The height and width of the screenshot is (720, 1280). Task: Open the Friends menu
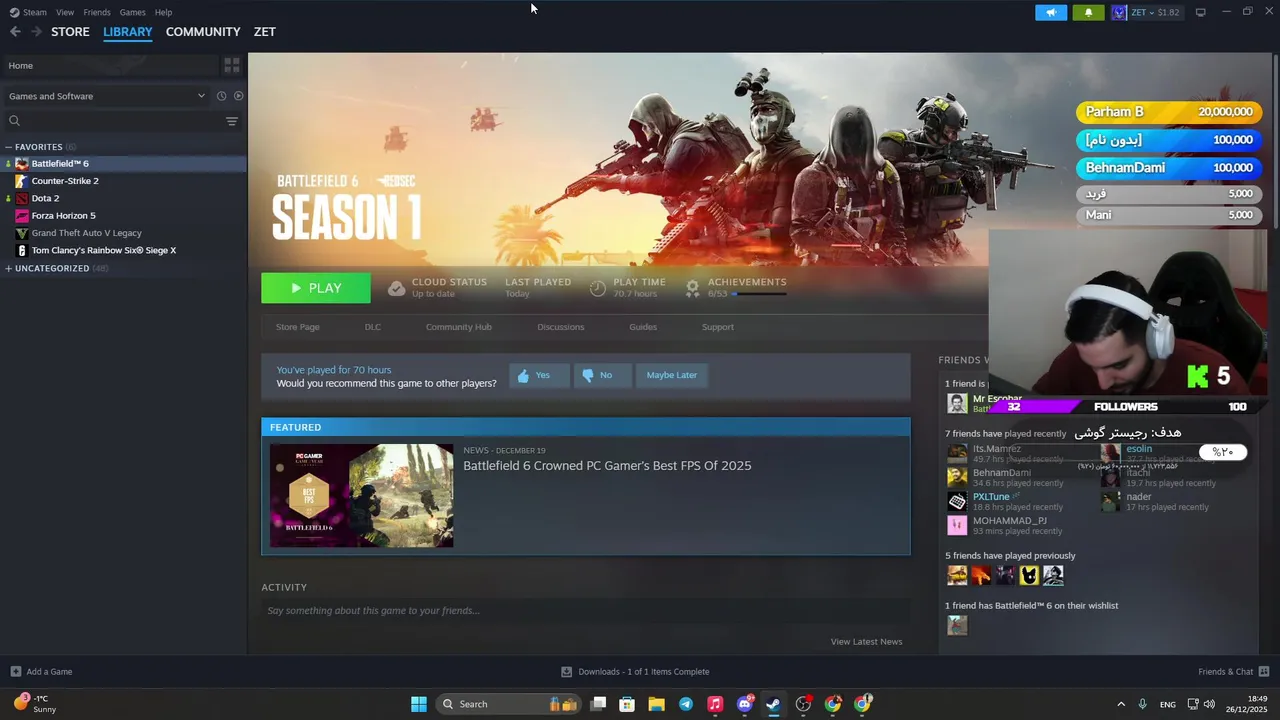[97, 12]
